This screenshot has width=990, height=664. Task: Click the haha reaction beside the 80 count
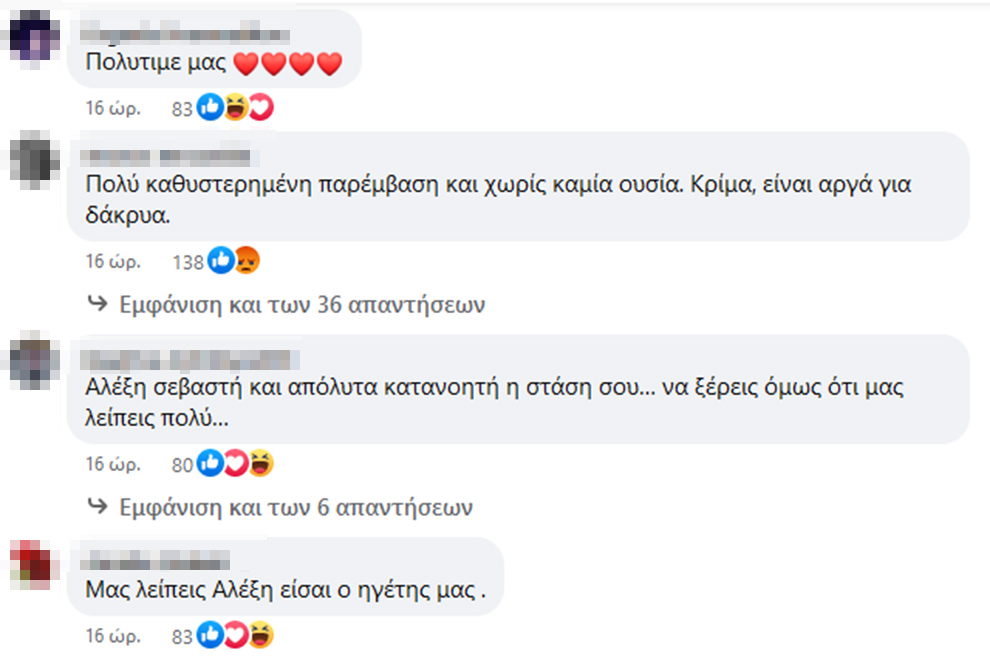coord(261,463)
